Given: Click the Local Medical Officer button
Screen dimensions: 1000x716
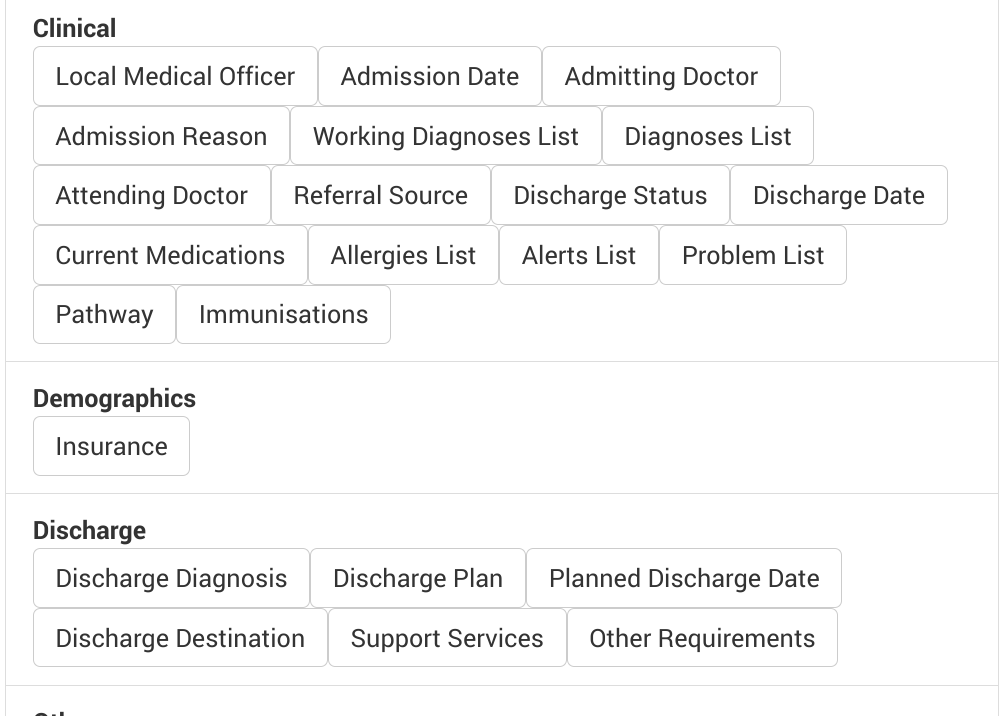Looking at the screenshot, I should click(175, 76).
